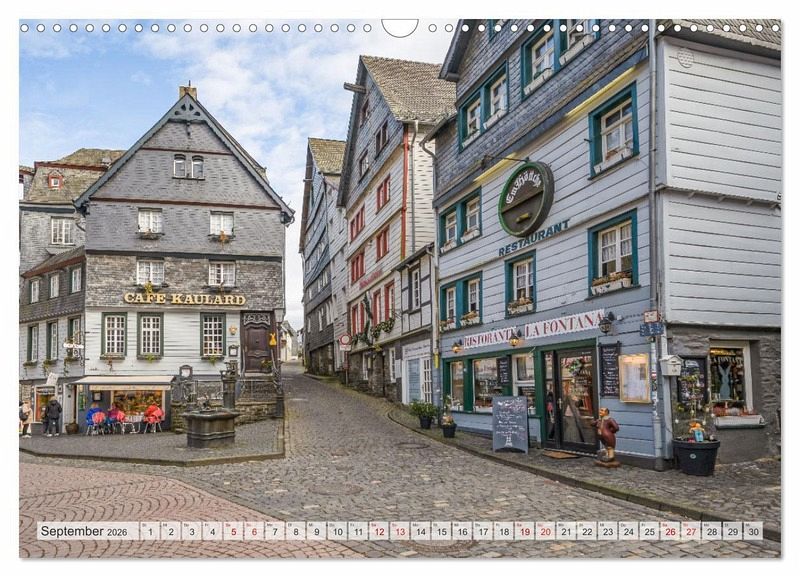Image resolution: width=800 pixels, height=577 pixels.
Task: Click the RESTAURANT text on blue facade
Action: [x=533, y=239]
